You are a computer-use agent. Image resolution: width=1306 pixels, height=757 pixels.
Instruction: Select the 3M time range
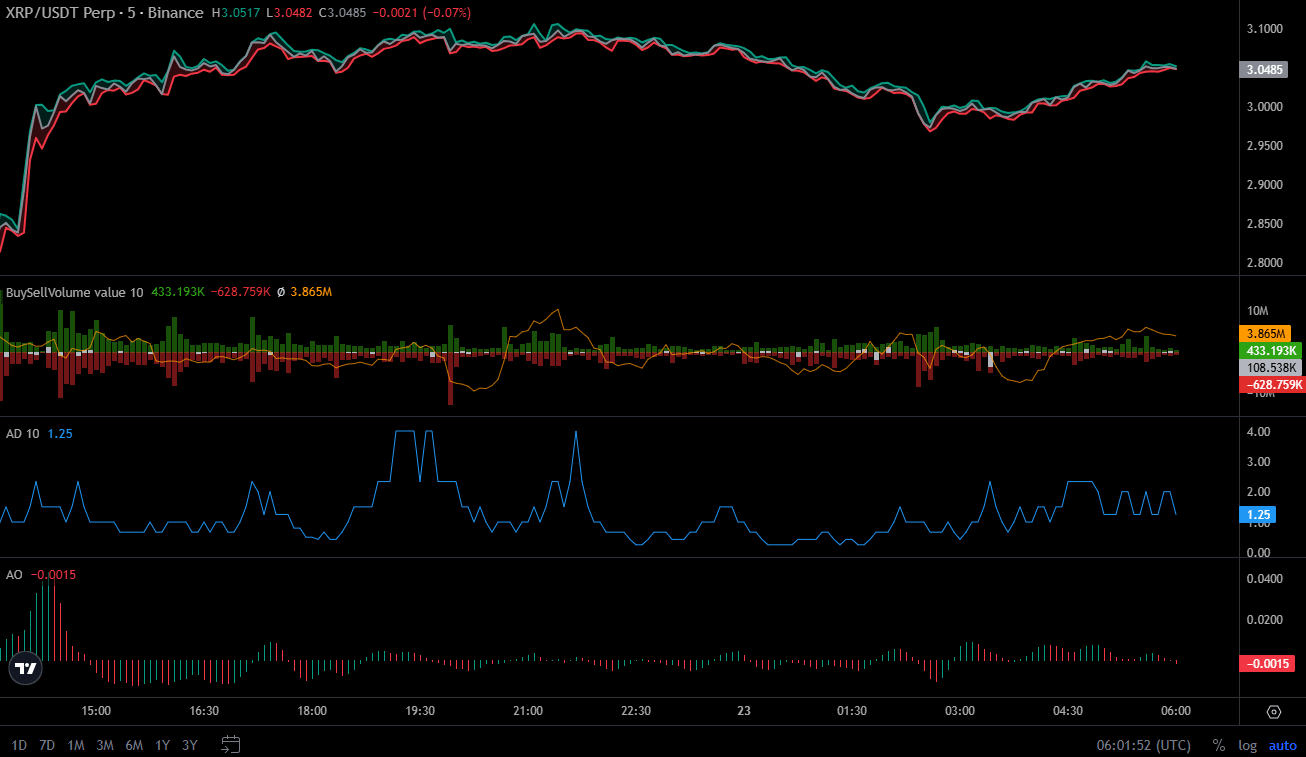click(x=105, y=745)
